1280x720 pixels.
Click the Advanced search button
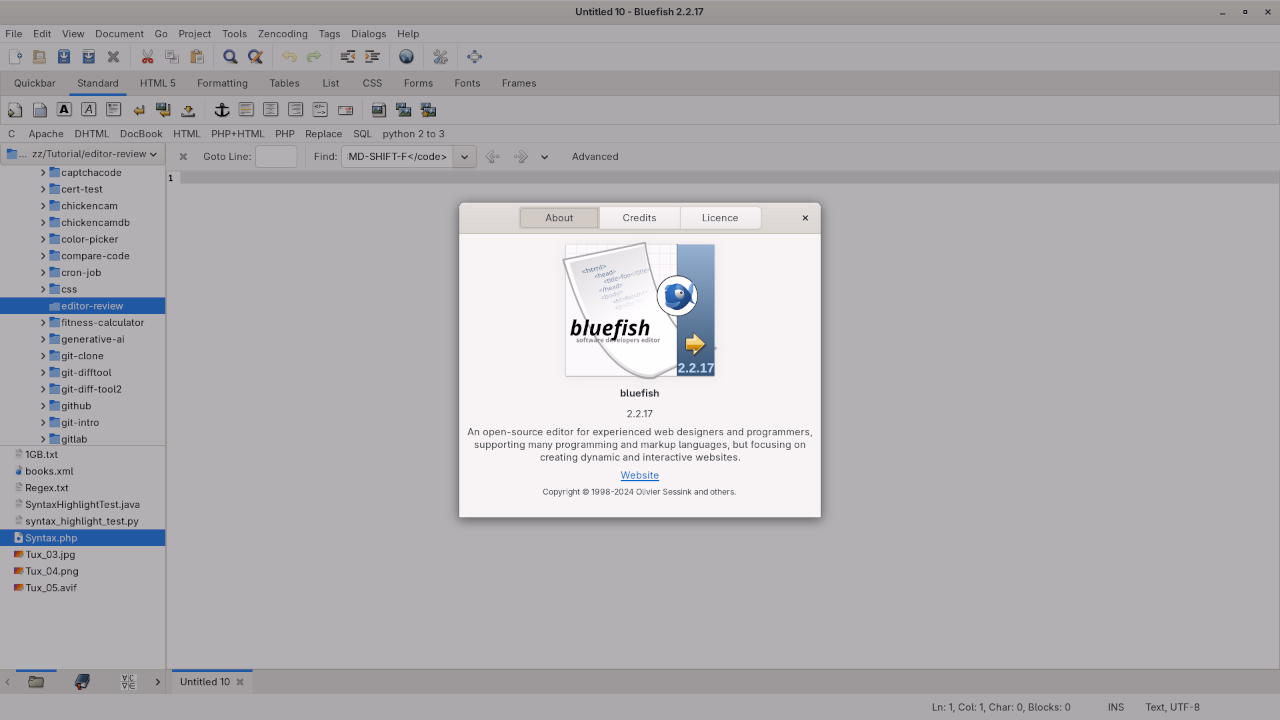[x=595, y=157]
